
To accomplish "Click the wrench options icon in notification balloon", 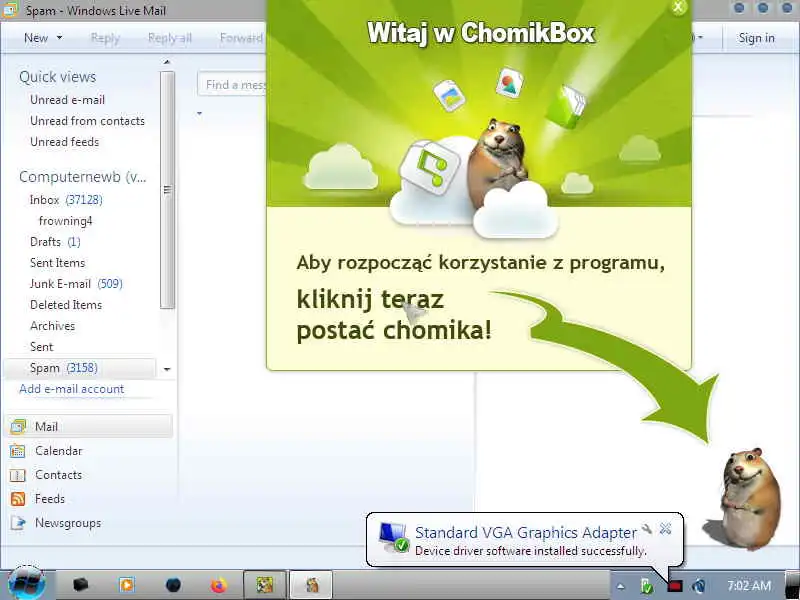I will pos(647,529).
